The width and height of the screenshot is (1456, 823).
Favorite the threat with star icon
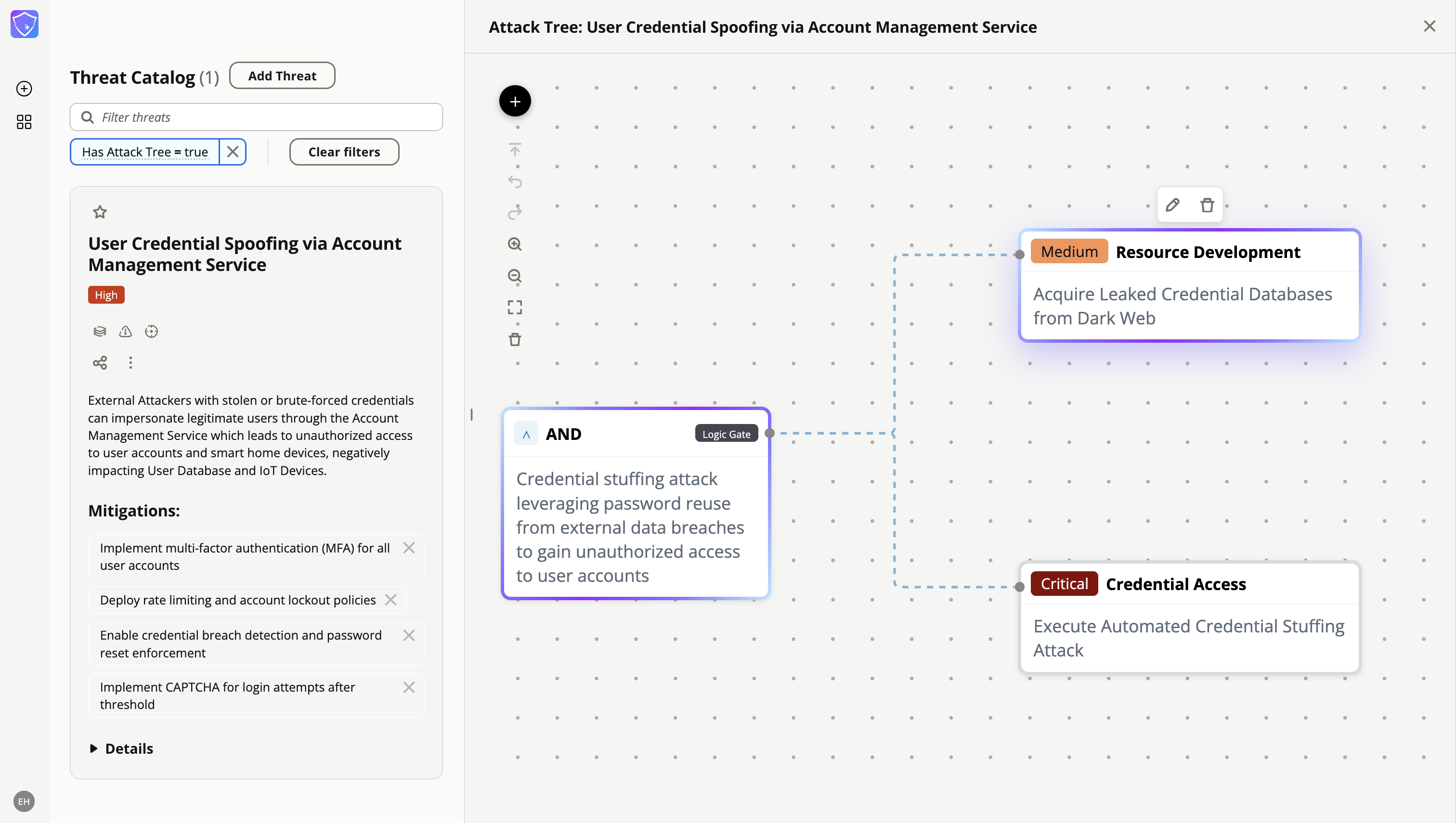point(100,212)
